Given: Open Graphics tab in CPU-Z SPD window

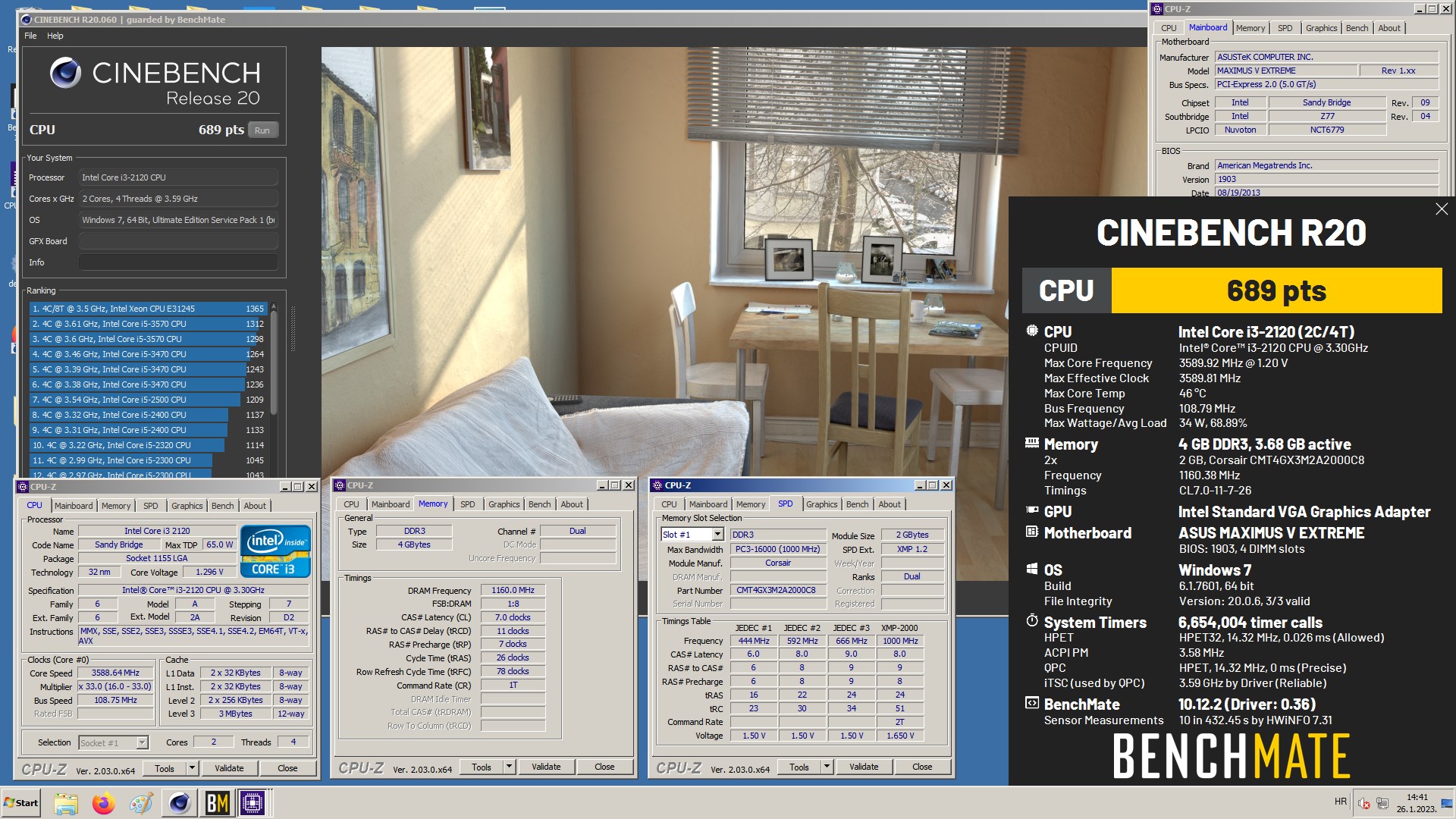Looking at the screenshot, I should [822, 504].
